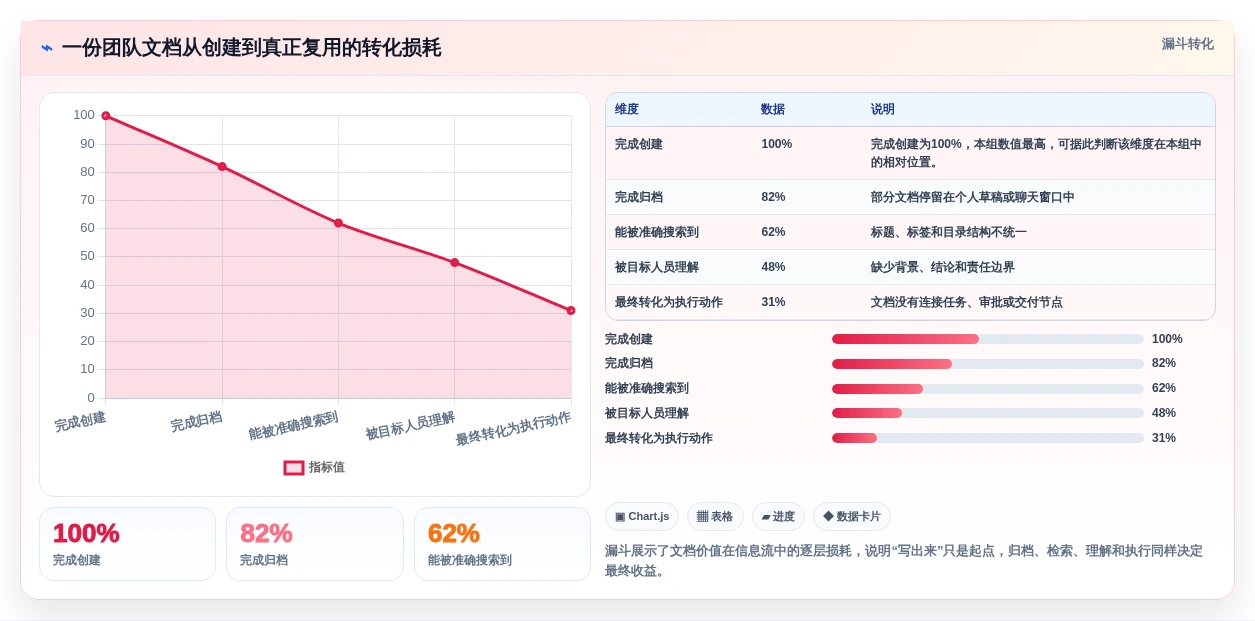Click the 31% value in the table
This screenshot has width=1255, height=621.
pyautogui.click(x=773, y=302)
